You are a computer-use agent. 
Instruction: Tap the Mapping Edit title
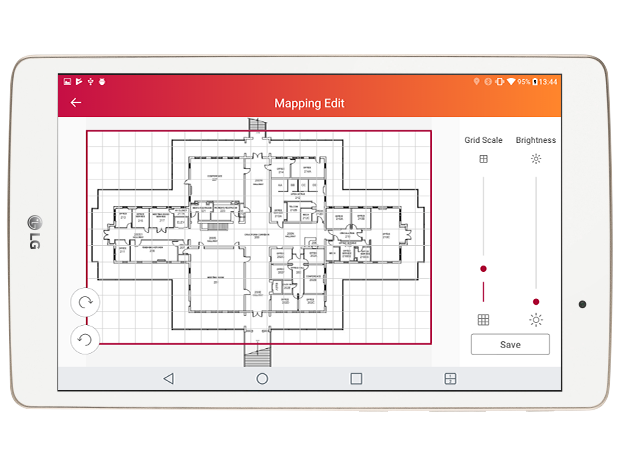(309, 103)
